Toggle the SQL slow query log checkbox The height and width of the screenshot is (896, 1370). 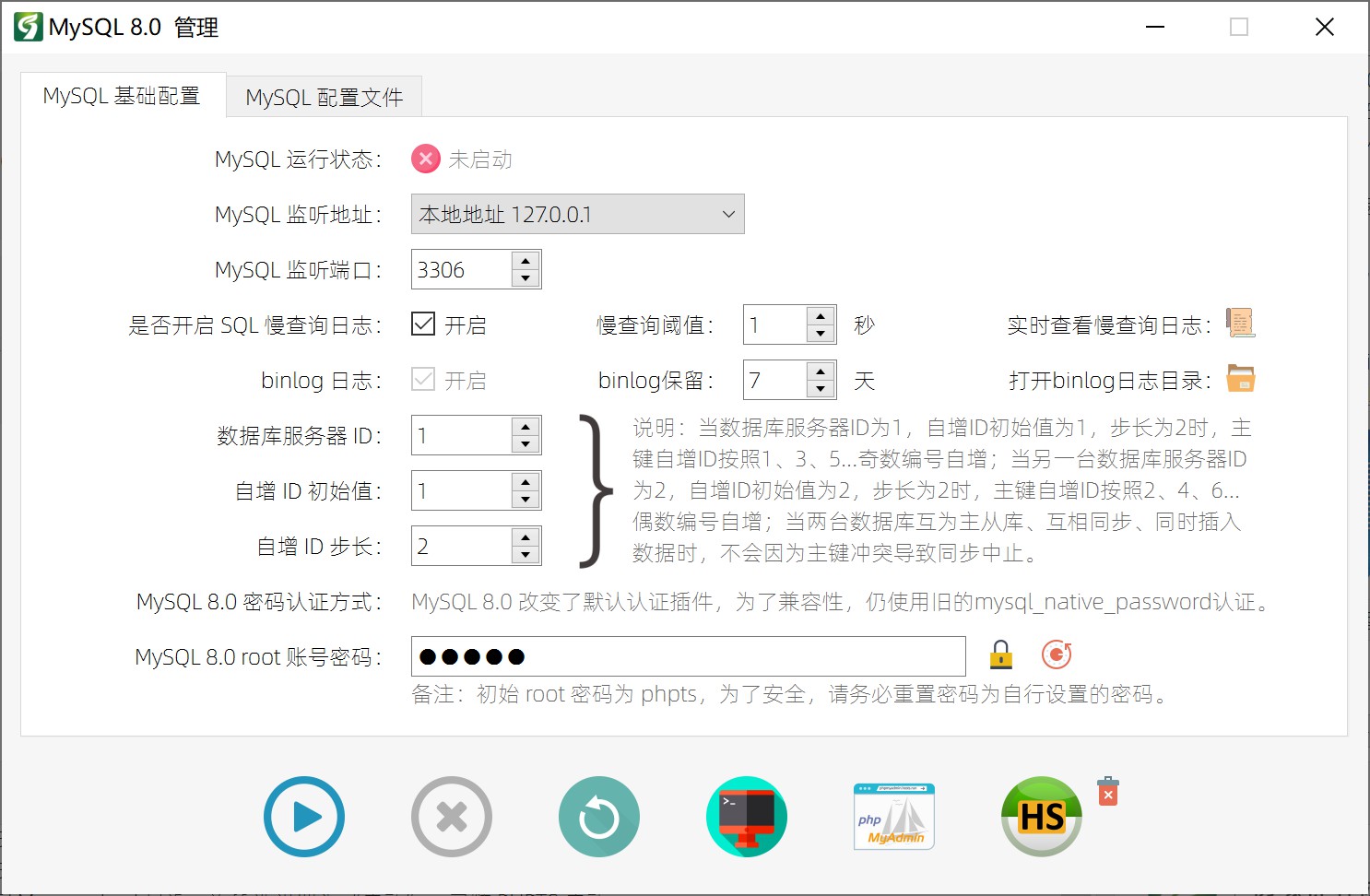(423, 324)
